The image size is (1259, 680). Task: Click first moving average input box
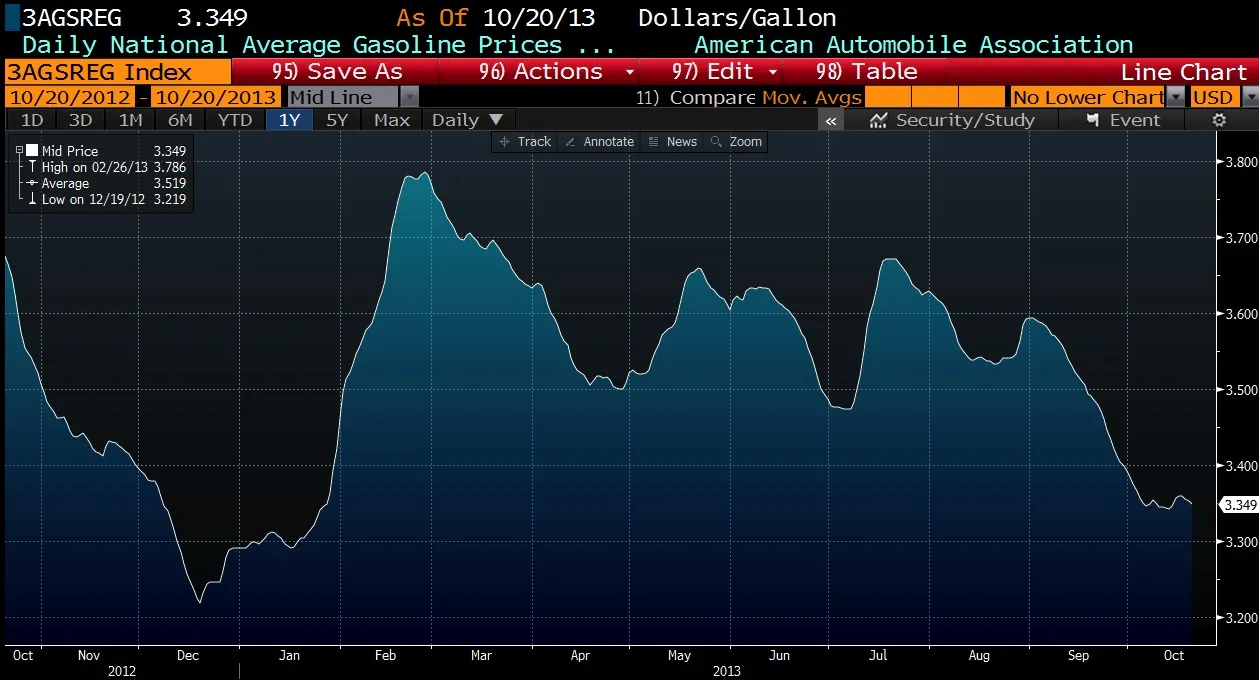pyautogui.click(x=886, y=97)
